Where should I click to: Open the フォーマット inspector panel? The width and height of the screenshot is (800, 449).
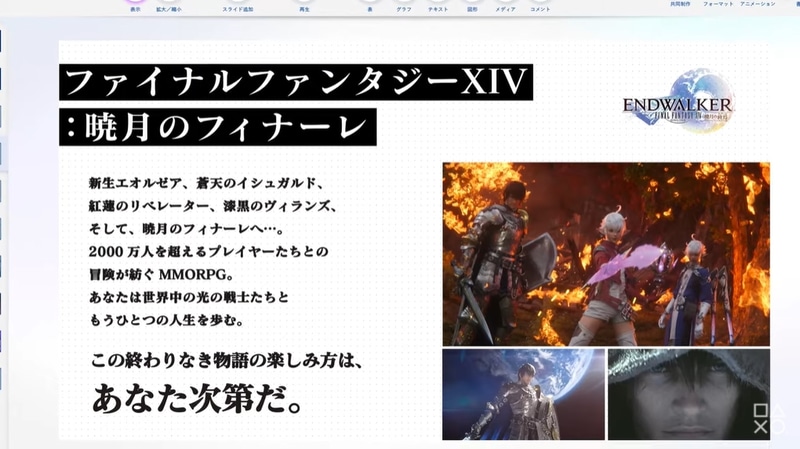click(718, 4)
